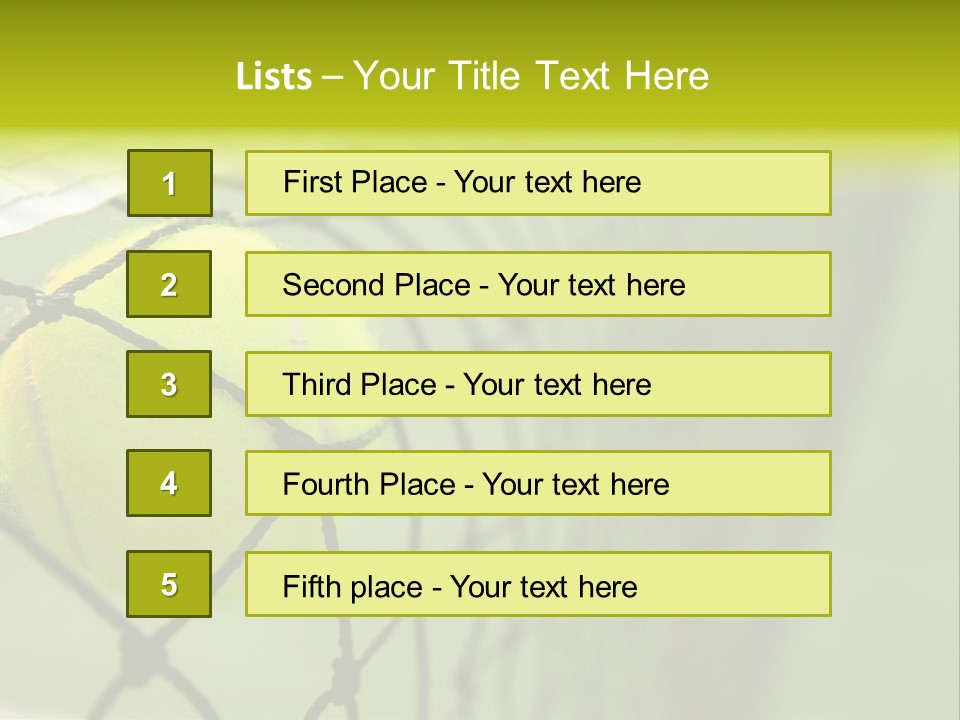Select the number 2 square
Image resolution: width=960 pixels, height=720 pixels.
point(169,284)
